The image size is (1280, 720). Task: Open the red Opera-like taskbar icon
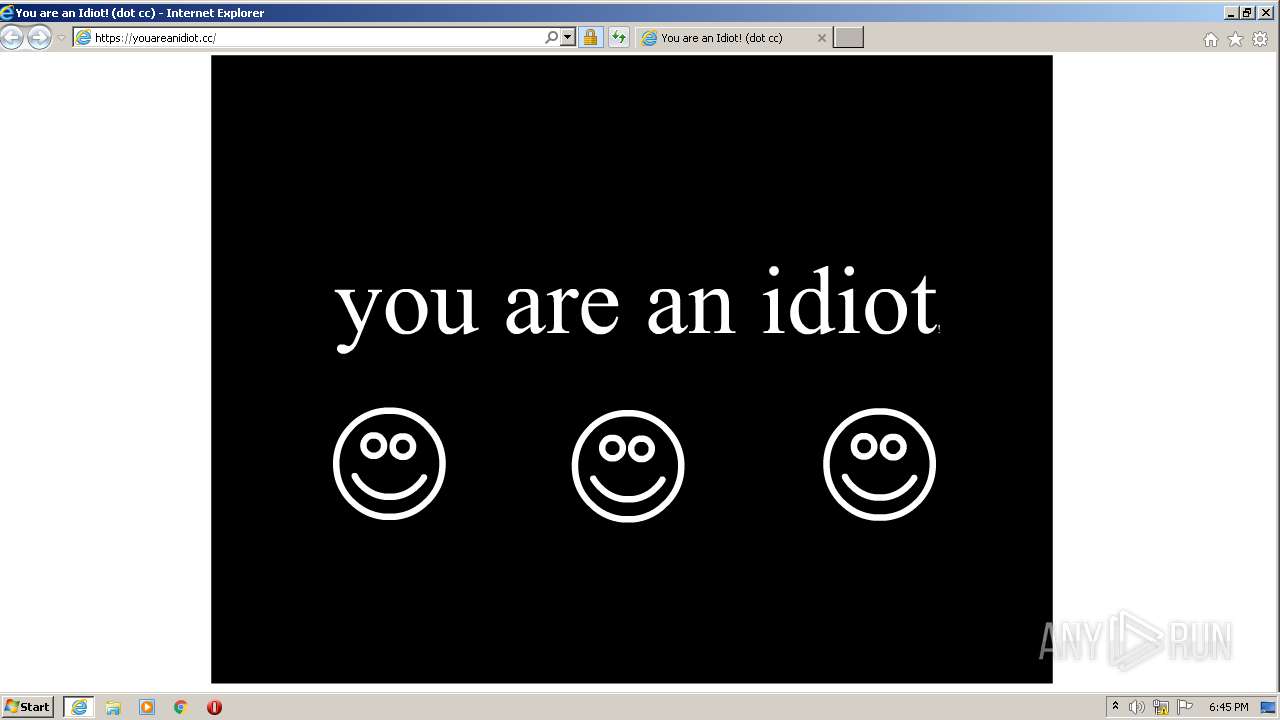click(x=214, y=707)
